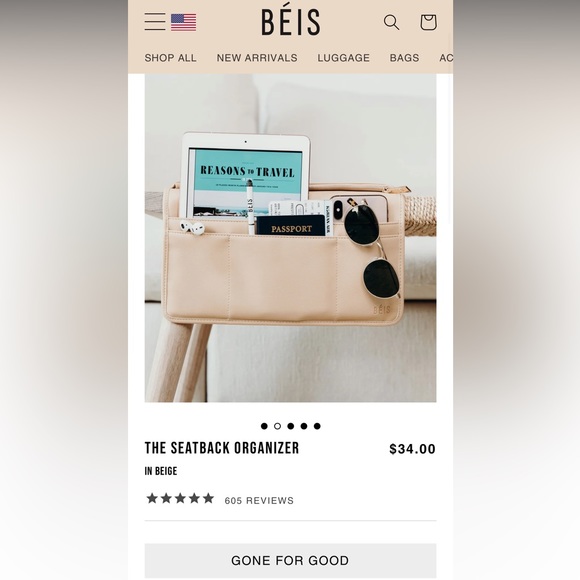This screenshot has width=580, height=580.
Task: Switch to fourth carousel dot
Action: coord(304,426)
